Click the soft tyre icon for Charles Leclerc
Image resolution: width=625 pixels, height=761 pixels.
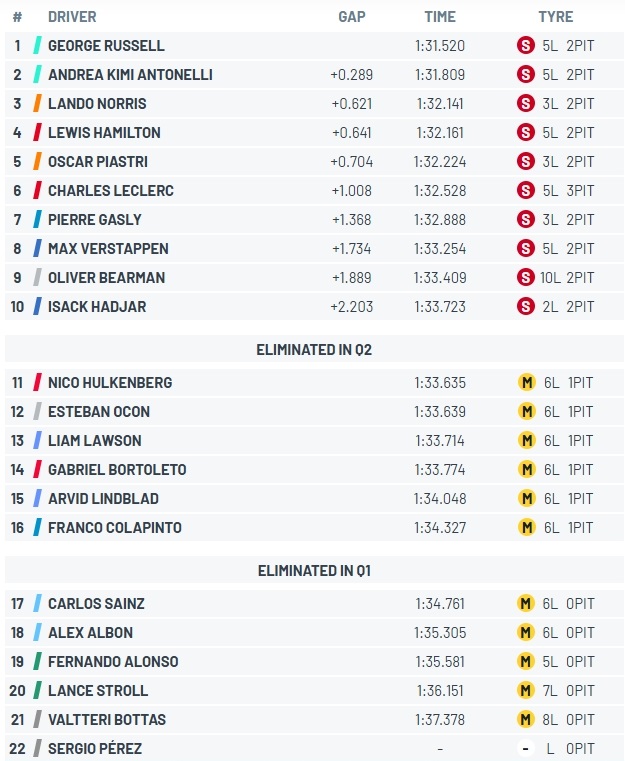point(525,190)
